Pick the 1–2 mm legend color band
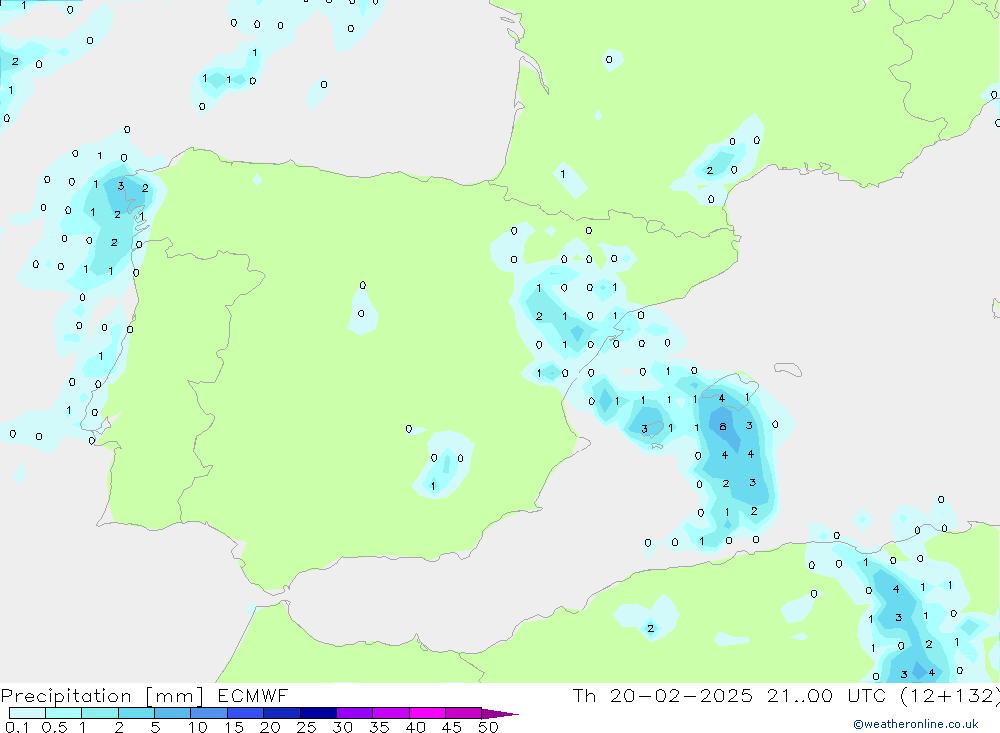 tap(100, 713)
